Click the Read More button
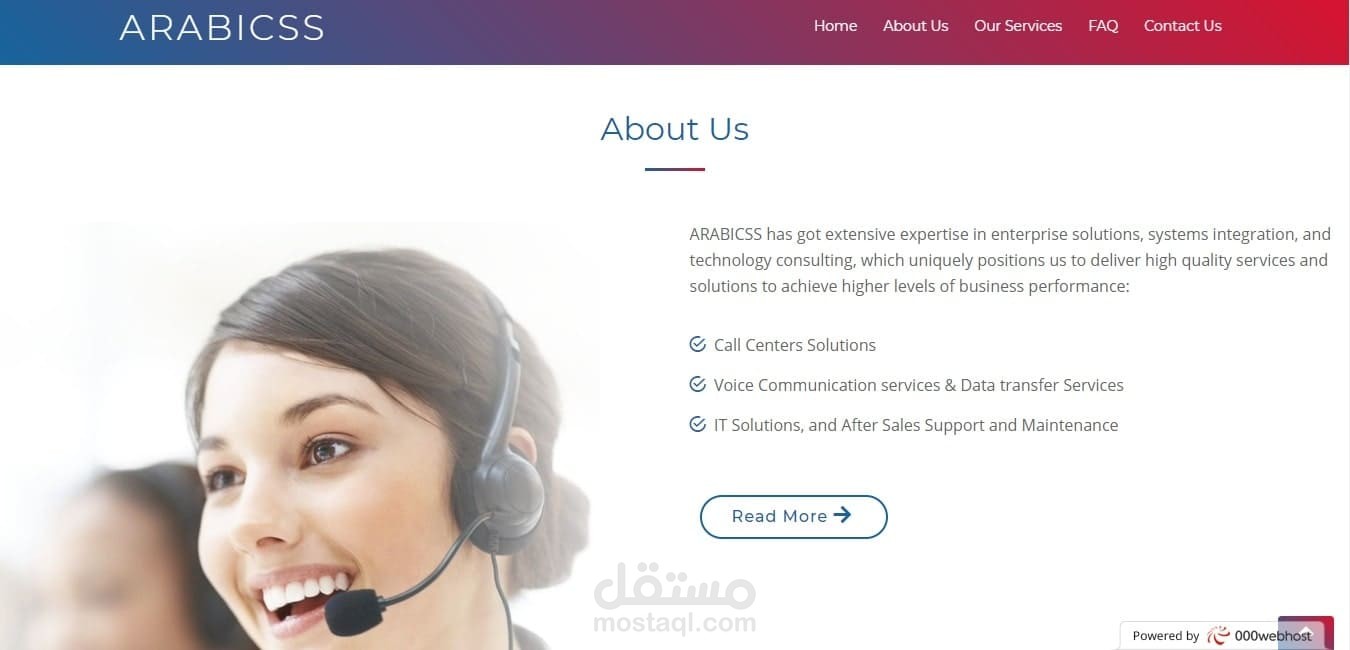The height and width of the screenshot is (650, 1350). [x=793, y=517]
